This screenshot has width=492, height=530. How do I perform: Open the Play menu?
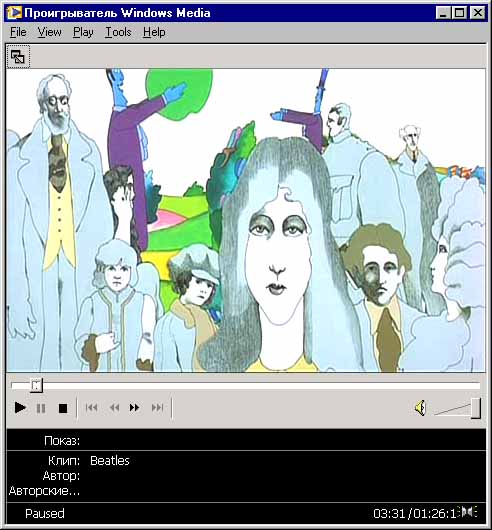coord(83,32)
